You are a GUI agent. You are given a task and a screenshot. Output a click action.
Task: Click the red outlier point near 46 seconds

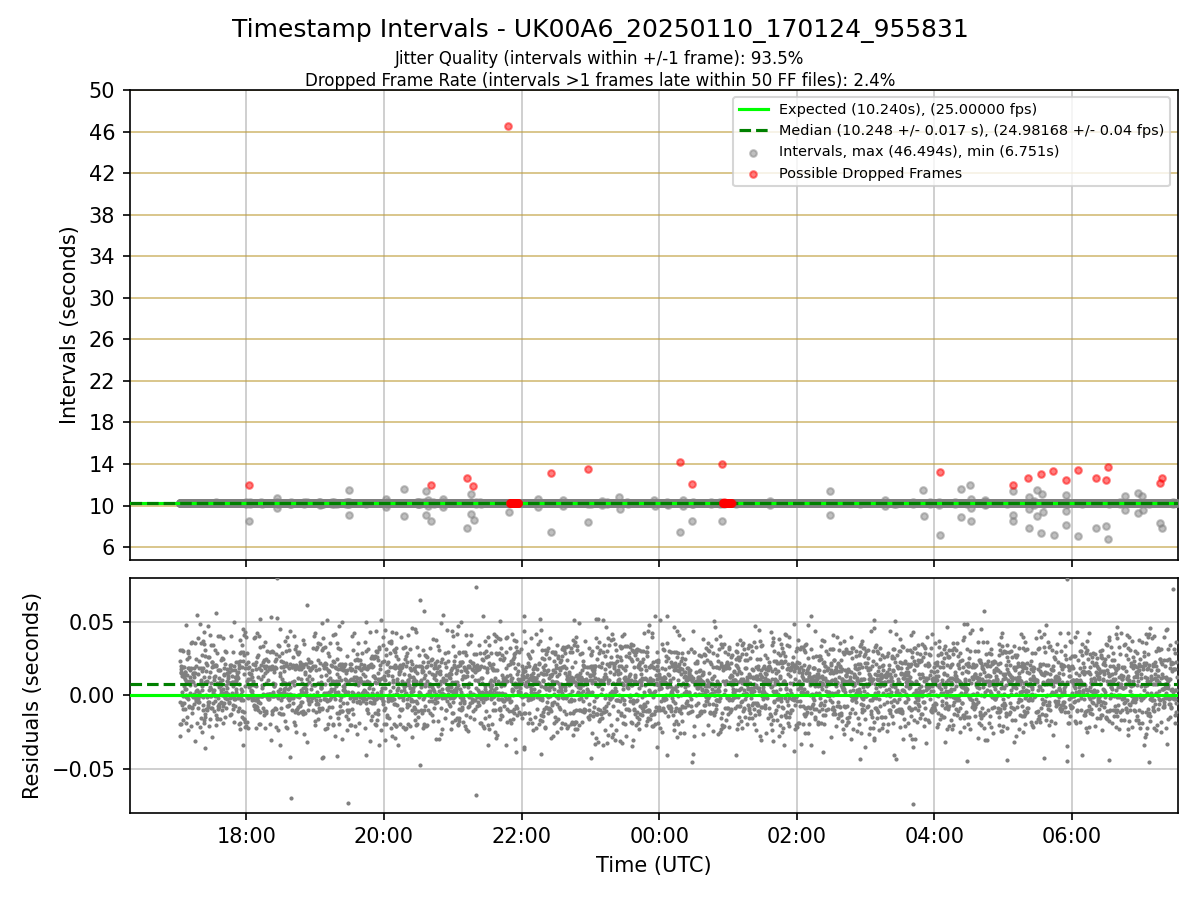pos(508,126)
